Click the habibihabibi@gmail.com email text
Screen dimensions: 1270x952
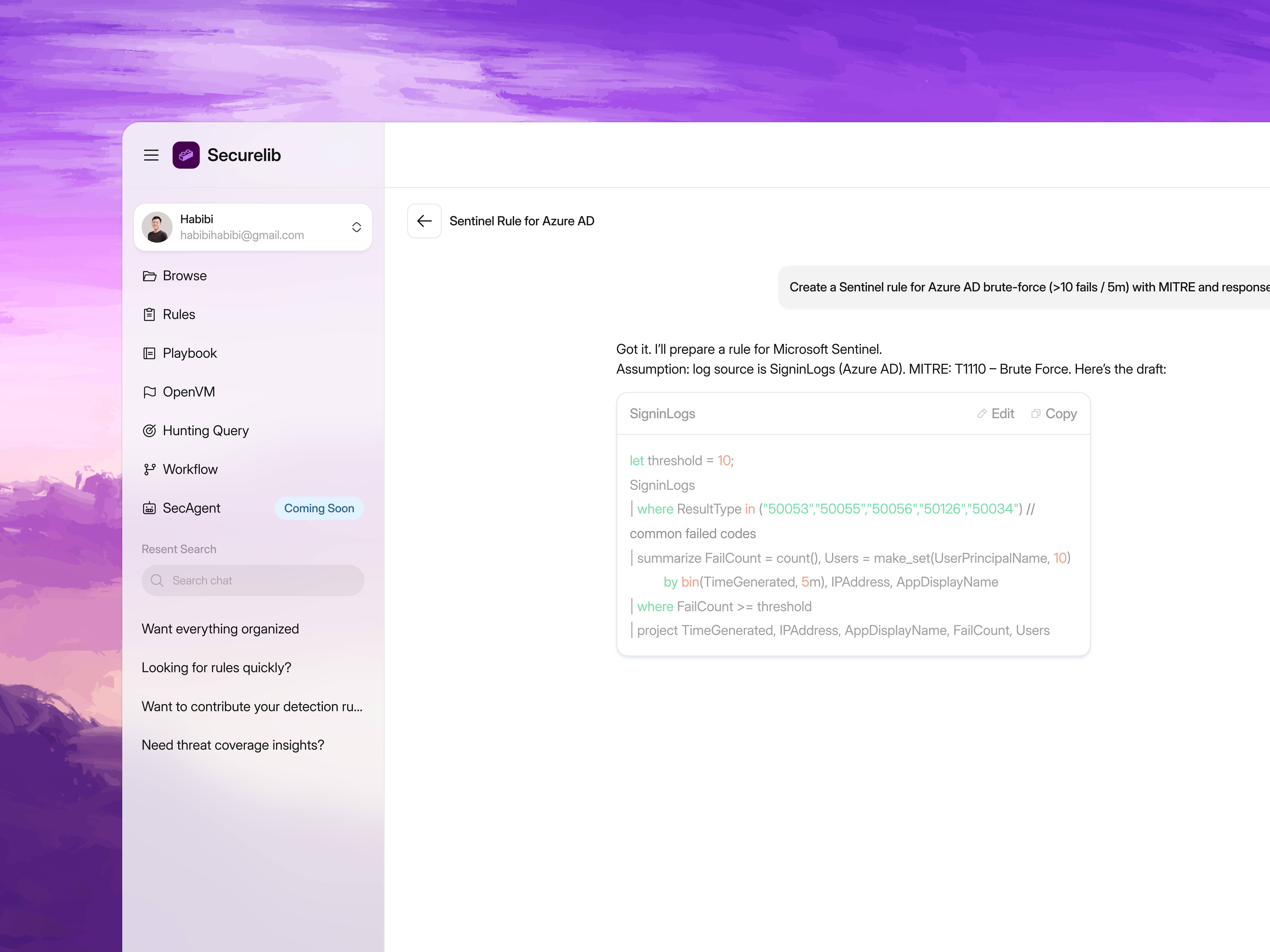click(242, 235)
